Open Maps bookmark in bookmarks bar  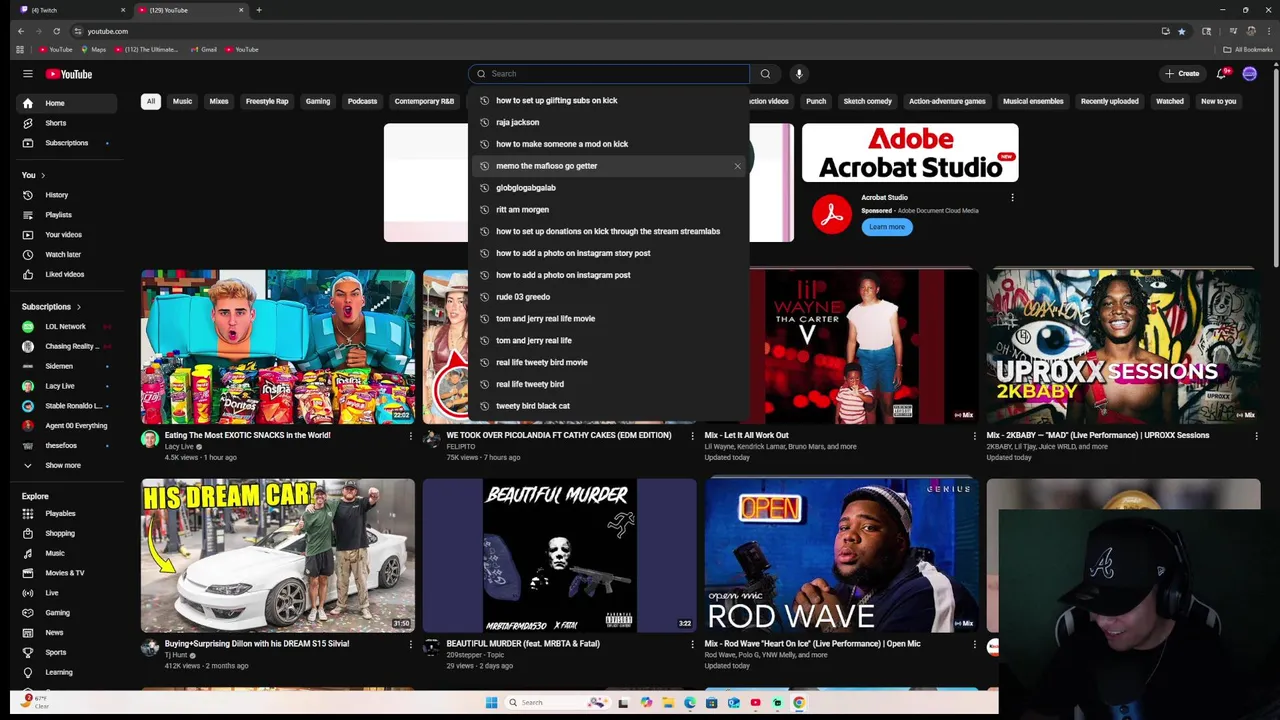point(94,49)
